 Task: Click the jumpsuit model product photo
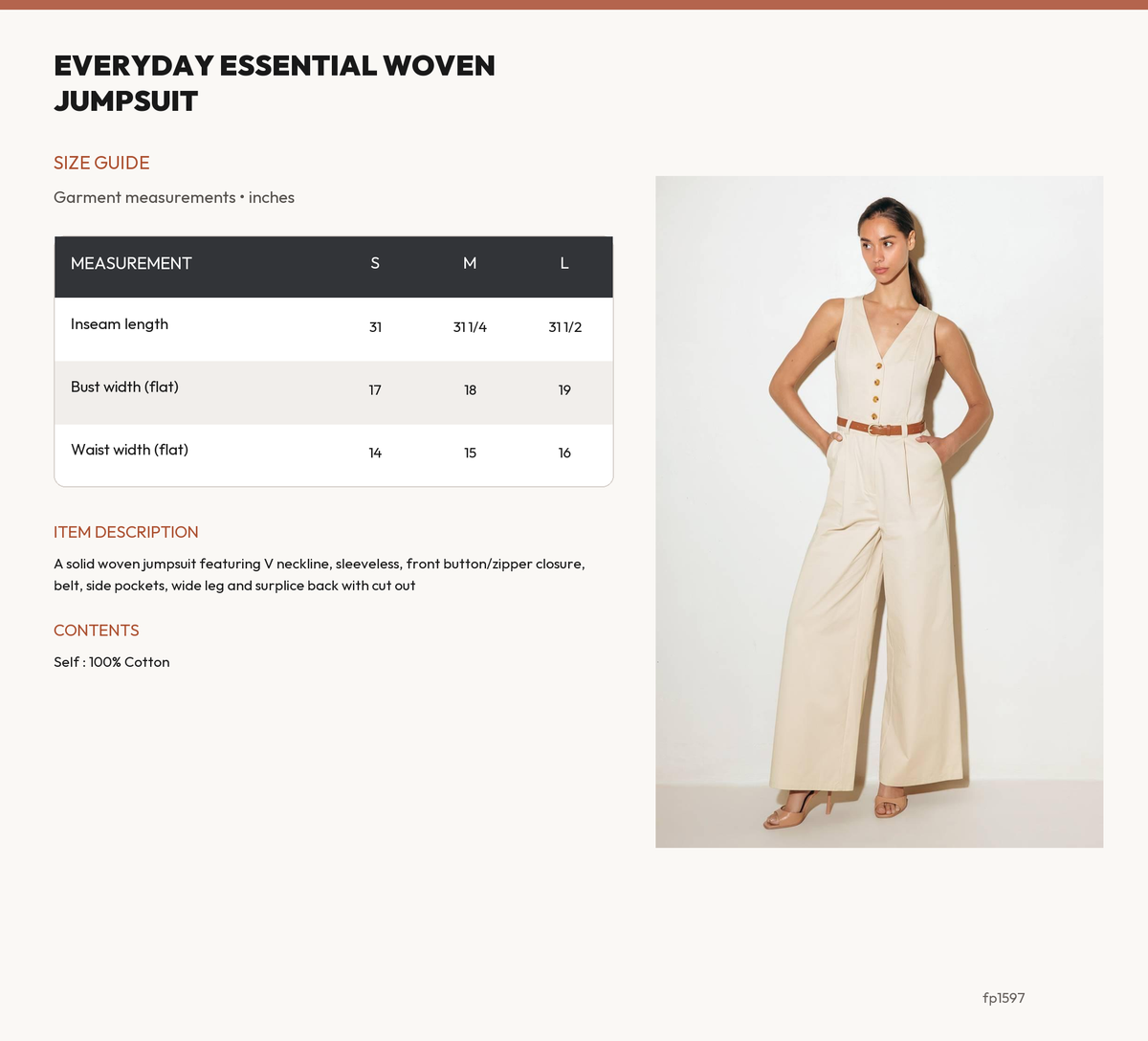879,512
